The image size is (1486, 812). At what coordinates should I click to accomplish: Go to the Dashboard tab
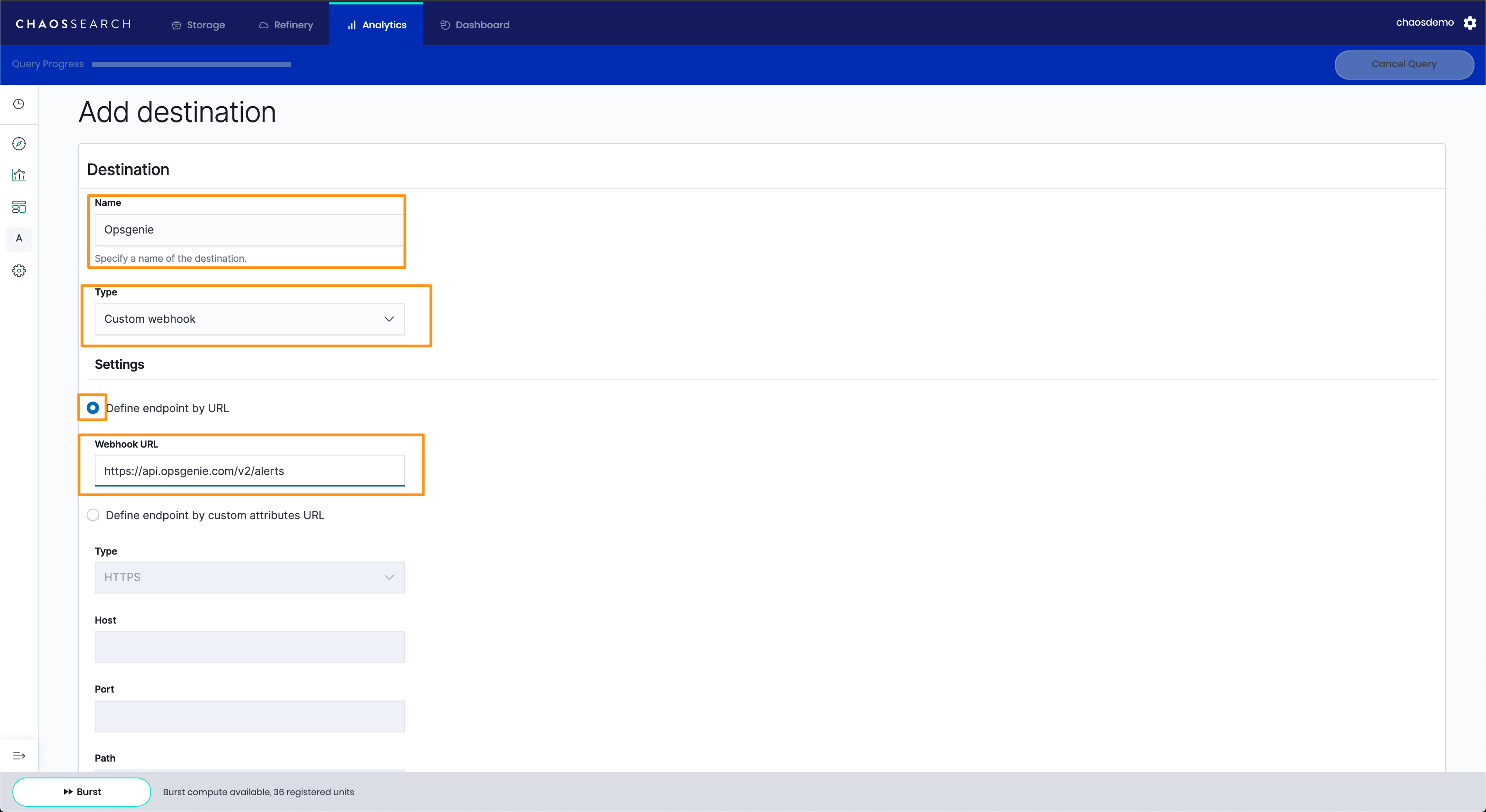pos(475,25)
